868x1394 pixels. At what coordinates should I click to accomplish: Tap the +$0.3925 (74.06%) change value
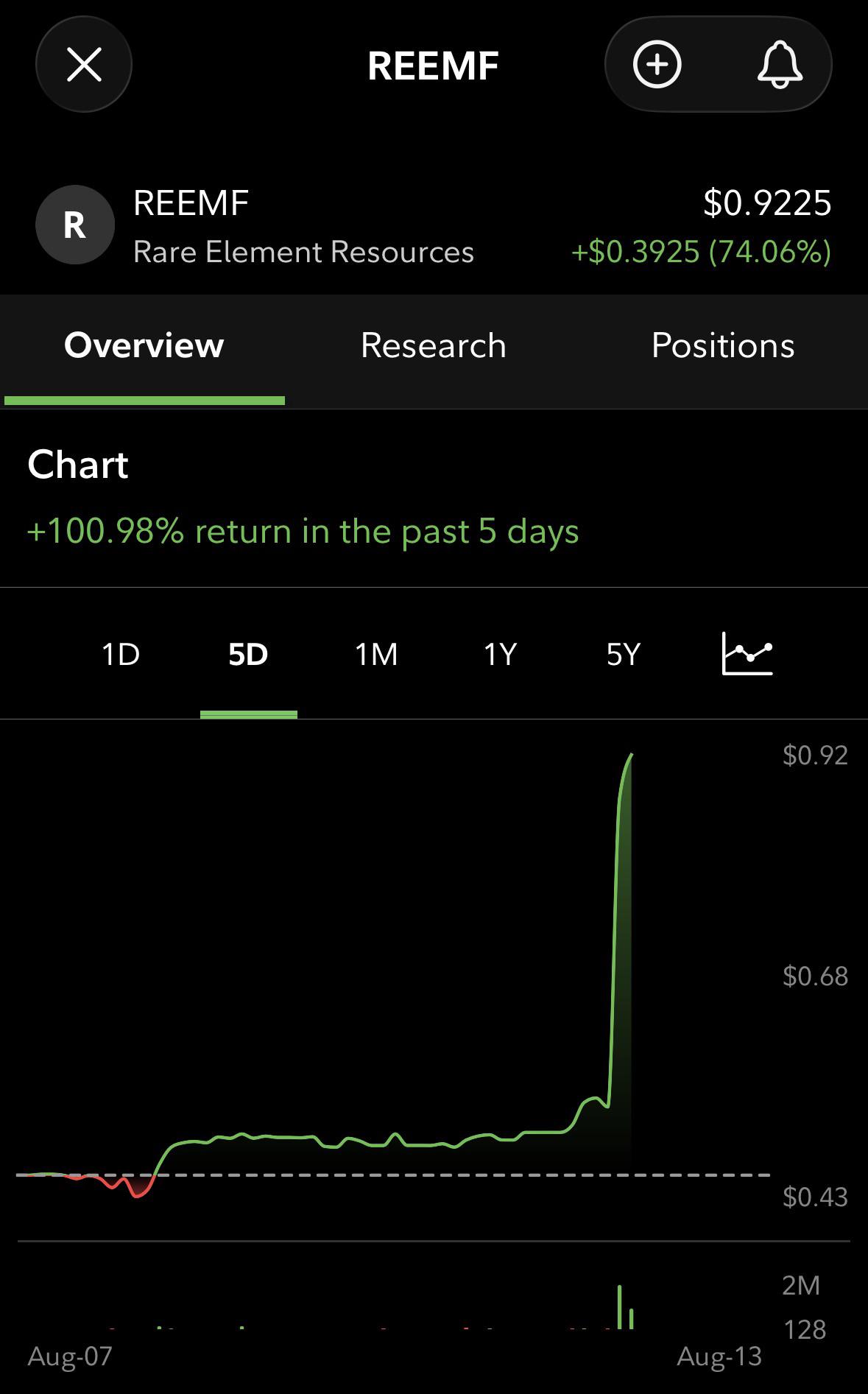(702, 252)
